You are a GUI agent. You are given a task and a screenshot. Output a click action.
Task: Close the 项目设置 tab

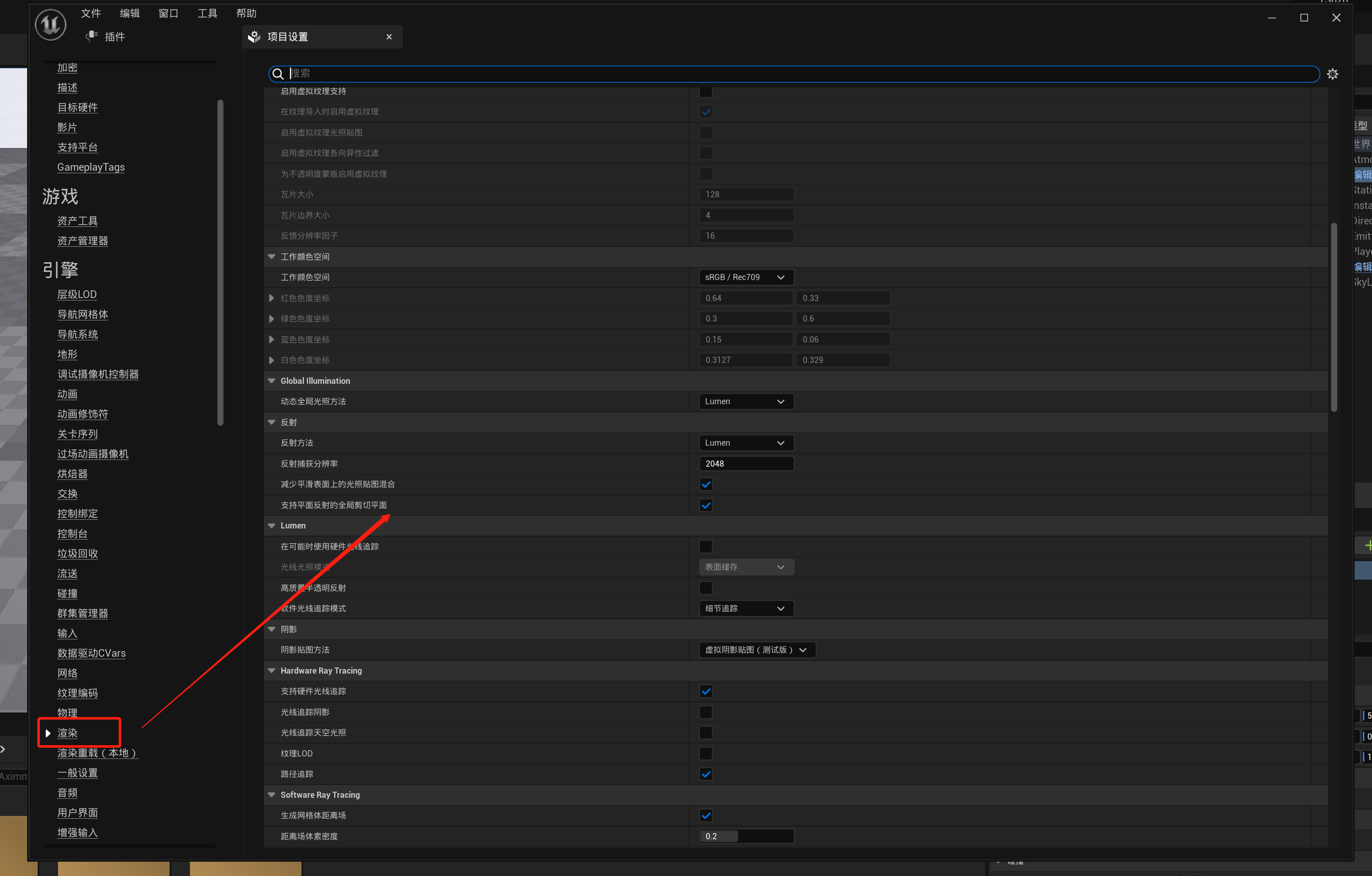pos(389,37)
